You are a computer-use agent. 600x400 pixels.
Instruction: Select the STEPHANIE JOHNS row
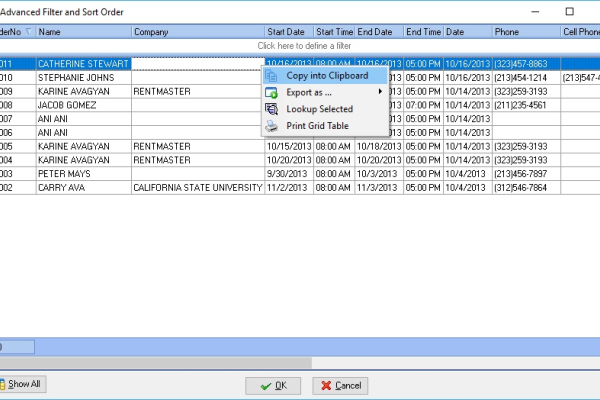pos(83,77)
